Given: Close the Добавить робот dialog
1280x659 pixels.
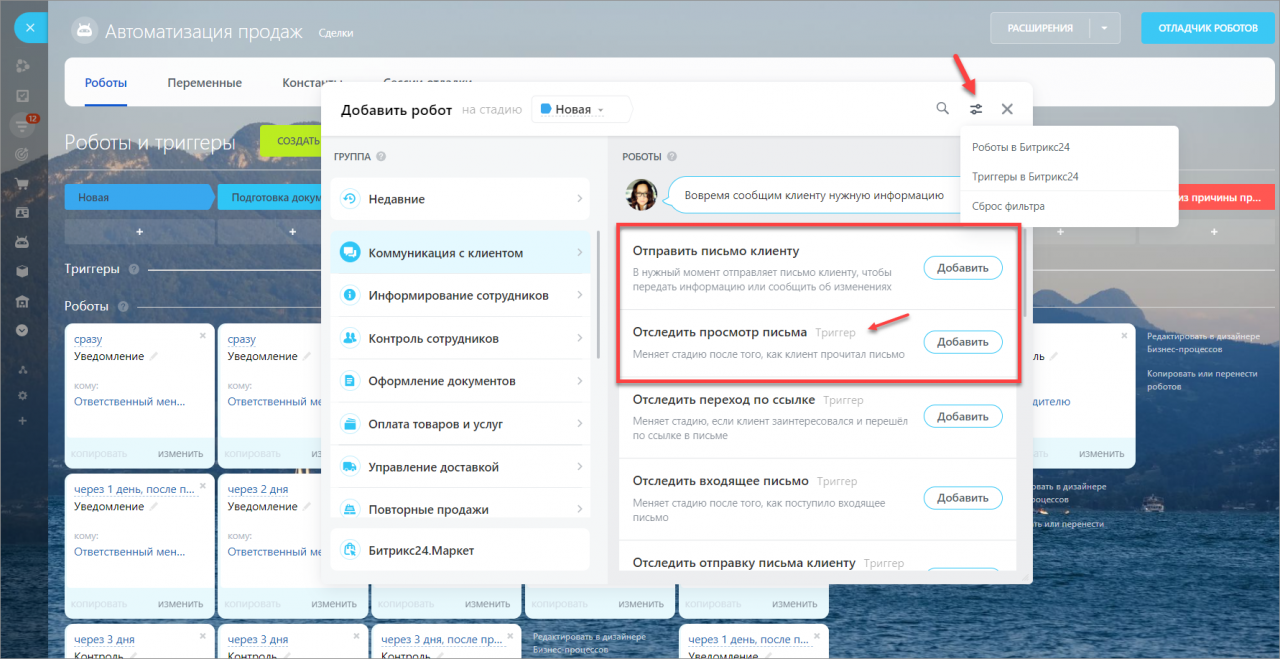Looking at the screenshot, I should click(1007, 109).
